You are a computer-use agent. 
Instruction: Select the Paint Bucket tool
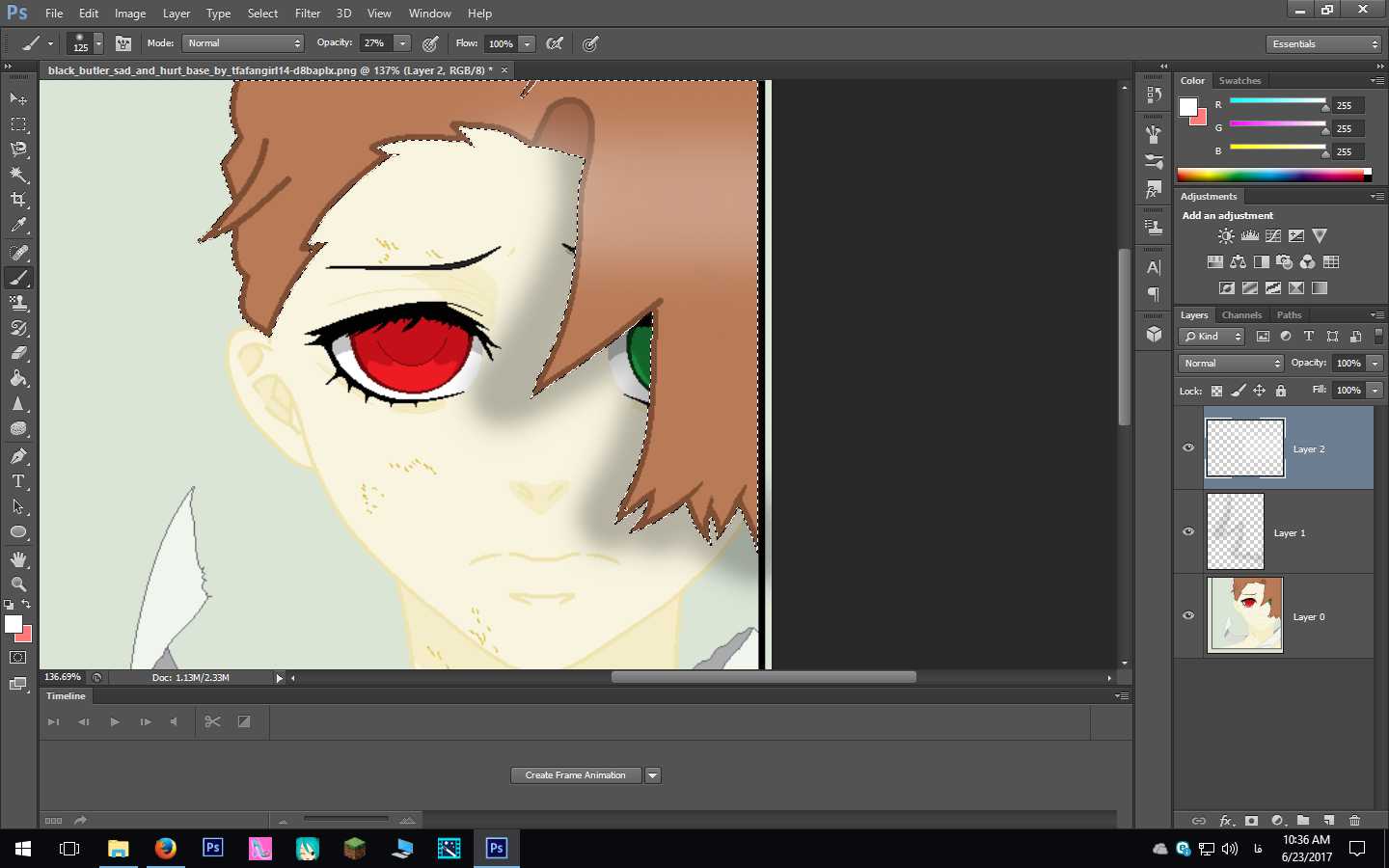(18, 378)
